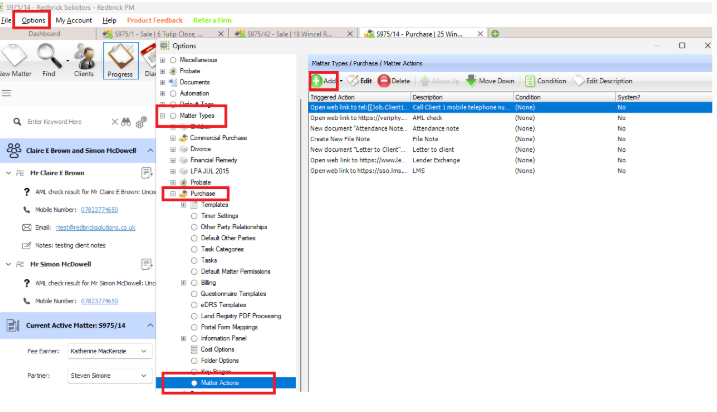Collapse the Matter Types tree node
This screenshot has height=412, width=717.
pos(162,116)
